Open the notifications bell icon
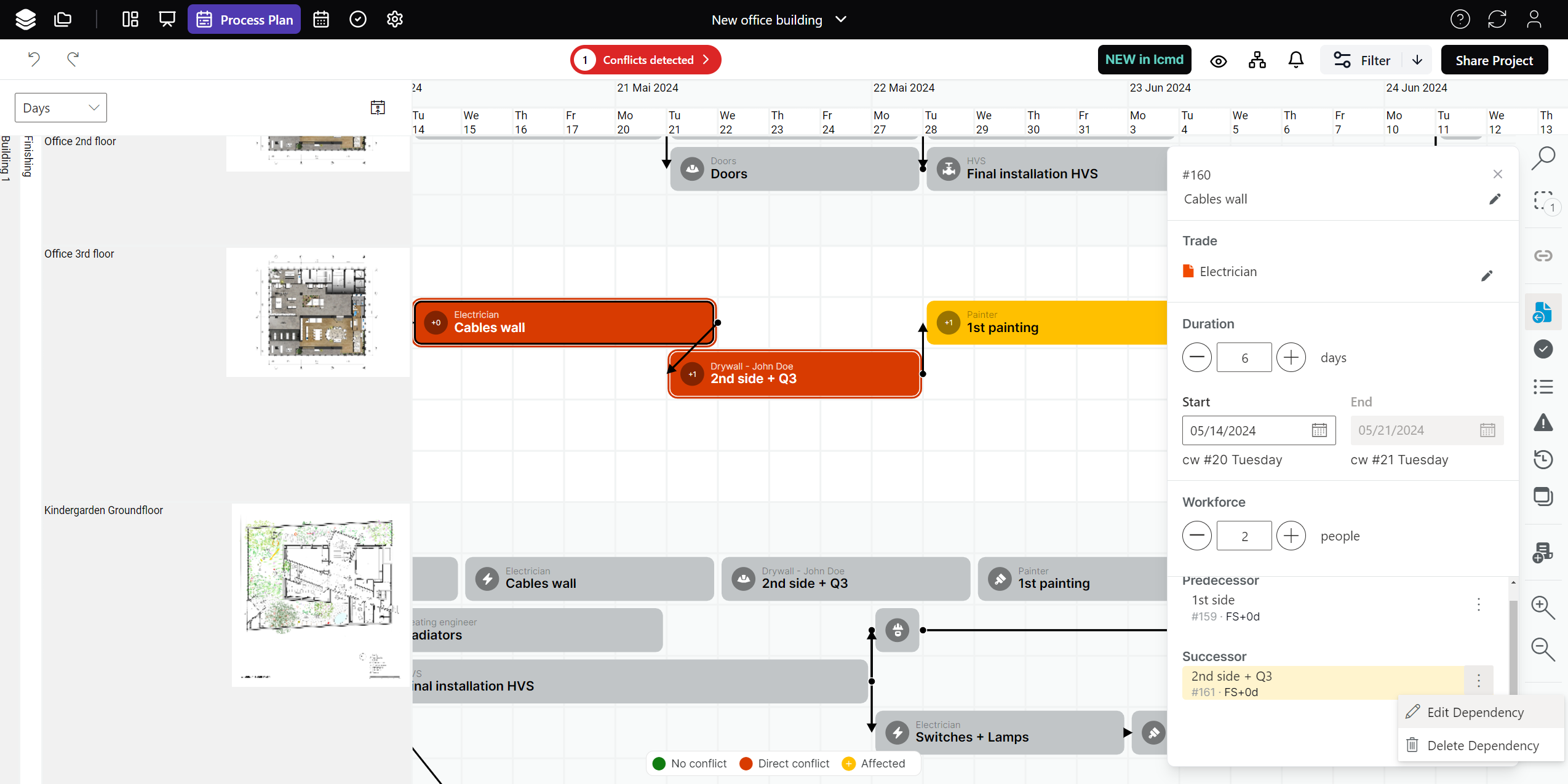Viewport: 1568px width, 784px height. coord(1295,60)
